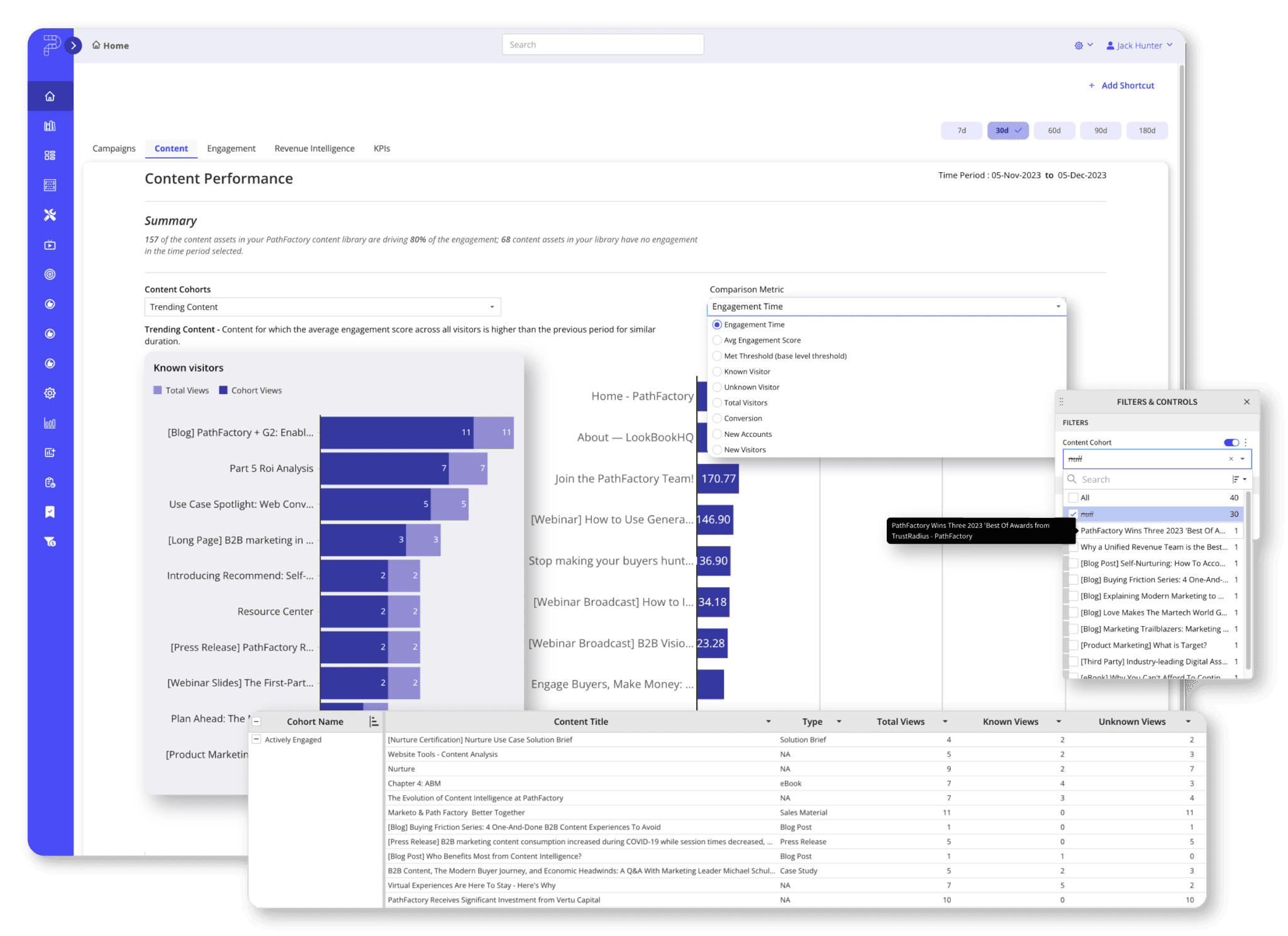Open the Home icon in the sidebar

pyautogui.click(x=50, y=96)
